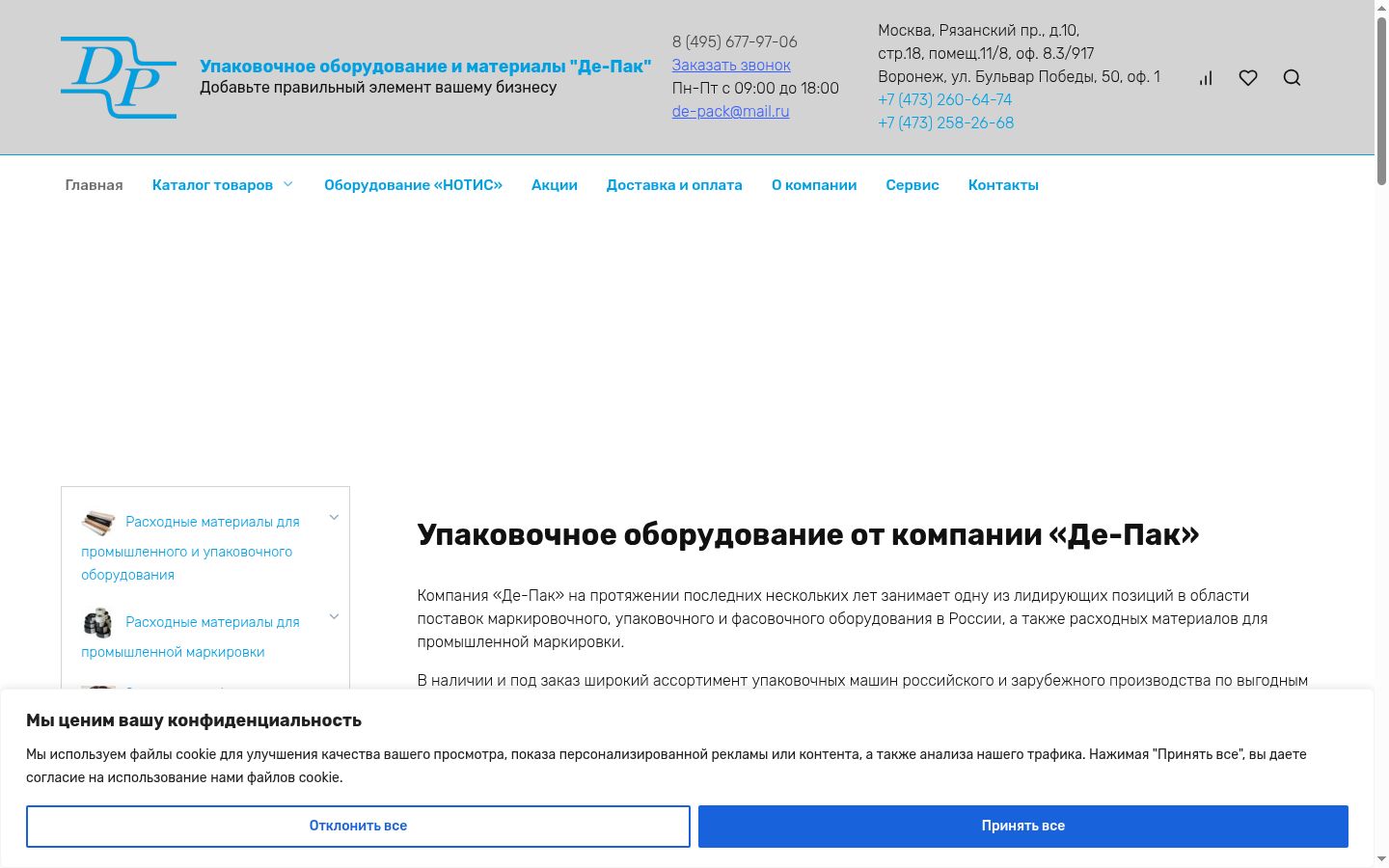The height and width of the screenshot is (868, 1389).
Task: Open «Расходные материалы для промышленного и упаковочного оборудования» category
Action: click(x=190, y=548)
